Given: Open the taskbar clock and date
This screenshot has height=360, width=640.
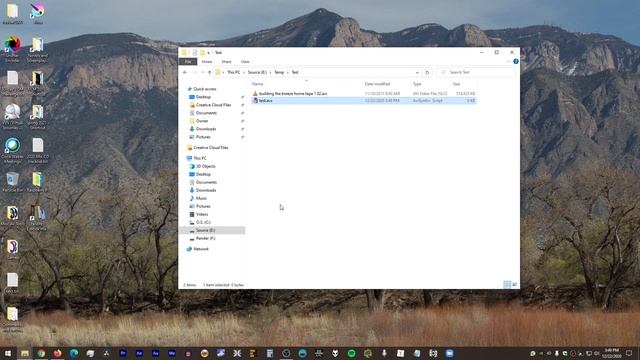Looking at the screenshot, I should click(x=611, y=353).
